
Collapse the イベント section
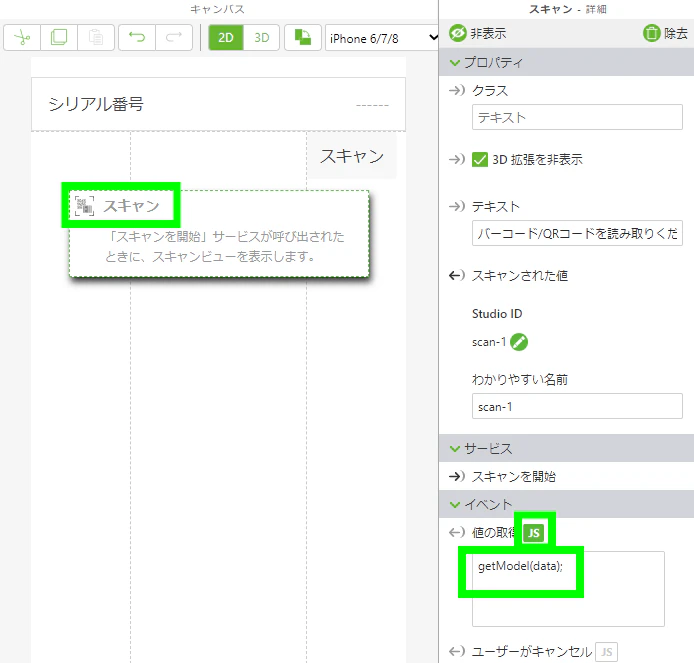tap(455, 505)
